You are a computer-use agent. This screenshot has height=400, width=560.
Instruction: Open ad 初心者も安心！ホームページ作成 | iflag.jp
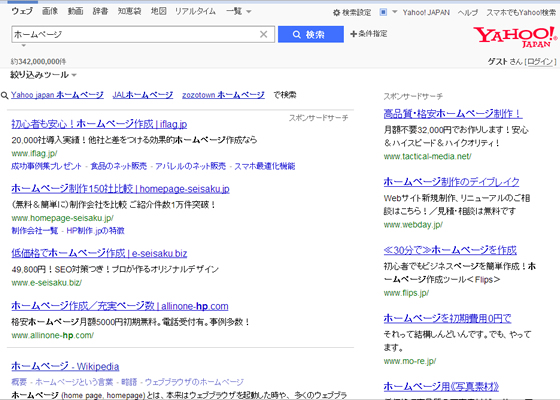tap(99, 124)
